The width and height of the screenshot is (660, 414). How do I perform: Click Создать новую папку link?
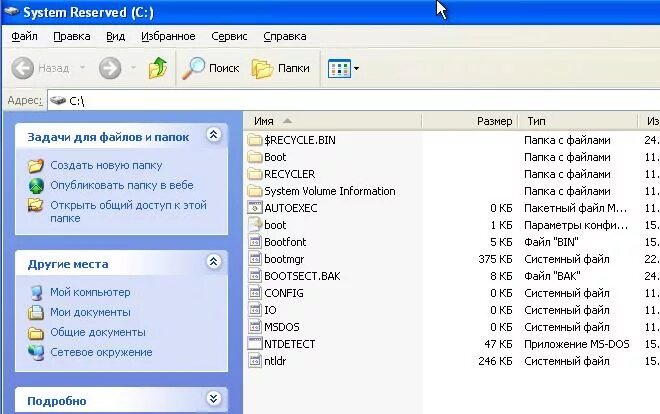(x=106, y=165)
